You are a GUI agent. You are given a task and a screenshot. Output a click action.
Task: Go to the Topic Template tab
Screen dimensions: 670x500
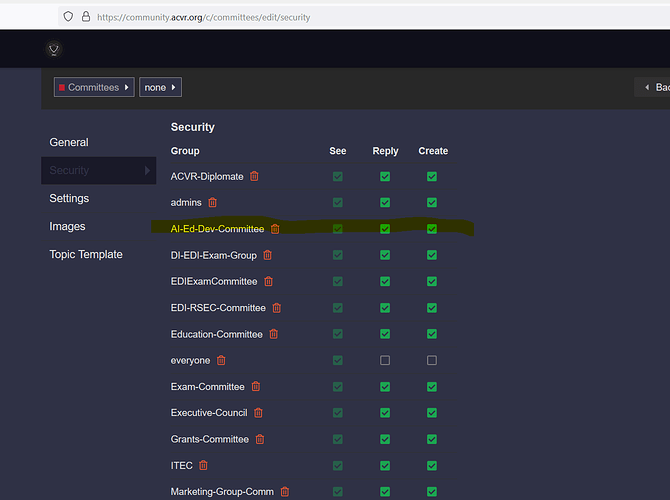[x=86, y=254]
